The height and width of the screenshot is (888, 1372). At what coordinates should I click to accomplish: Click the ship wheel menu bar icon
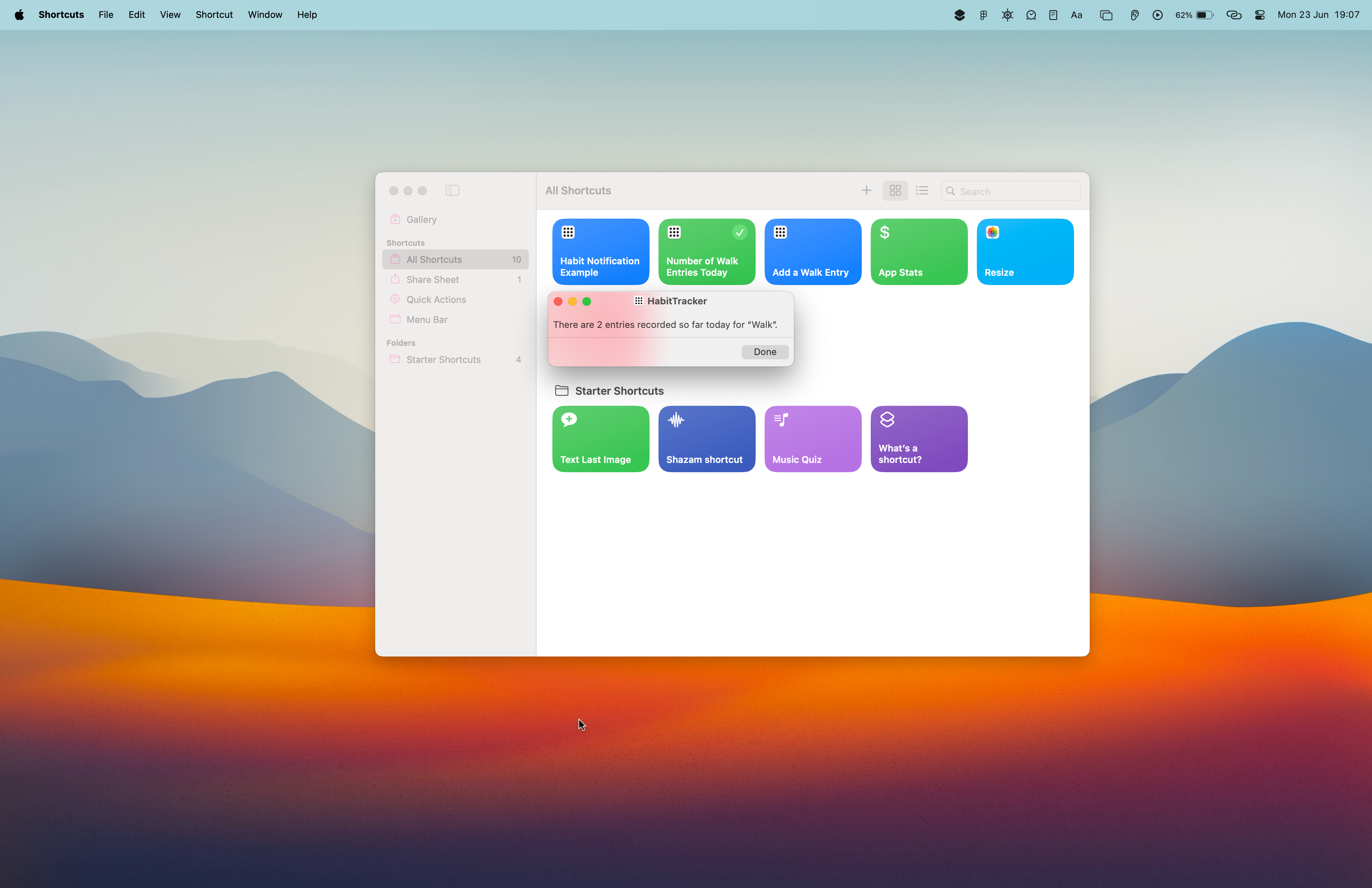[x=1007, y=15]
